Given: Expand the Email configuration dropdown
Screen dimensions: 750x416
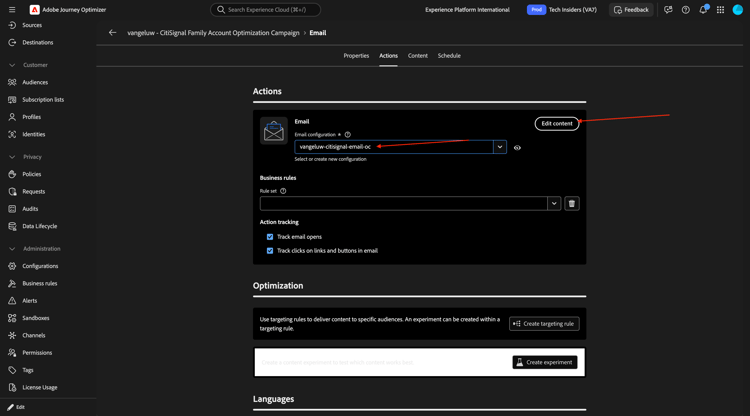Looking at the screenshot, I should click(500, 147).
